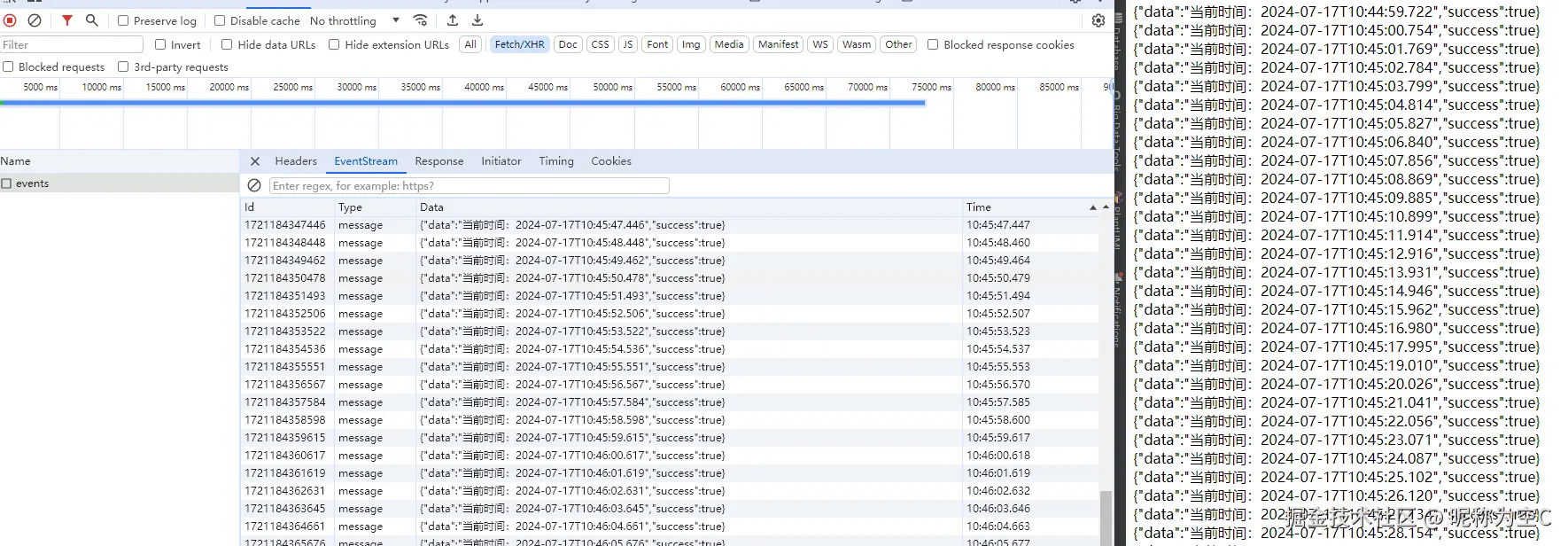Viewport: 1568px width, 546px height.
Task: Filter by Other type
Action: click(898, 44)
